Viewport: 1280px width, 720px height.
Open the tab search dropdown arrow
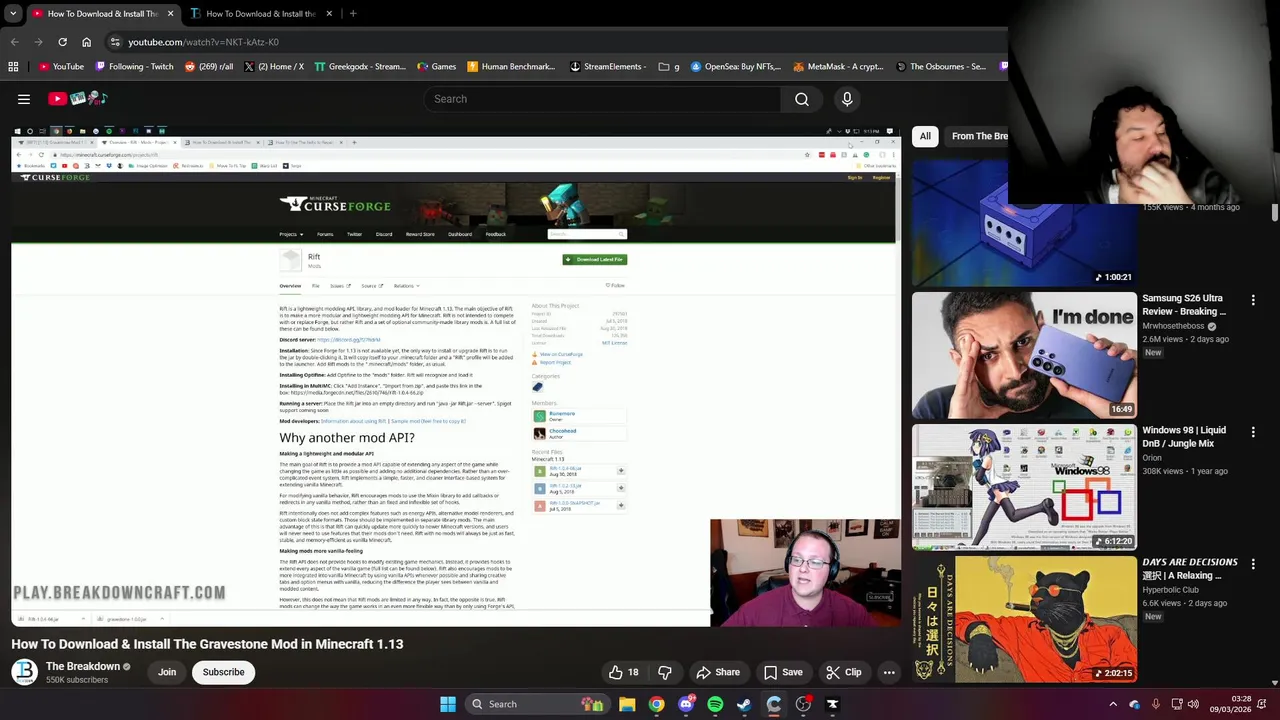tap(12, 14)
